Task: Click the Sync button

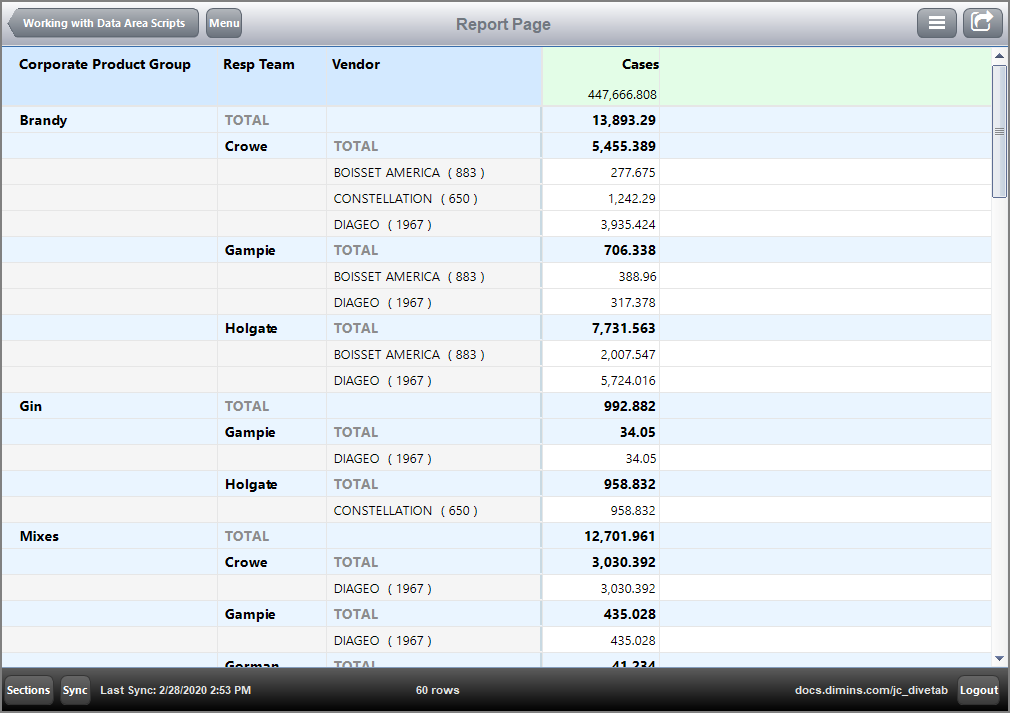Action: coord(74,690)
